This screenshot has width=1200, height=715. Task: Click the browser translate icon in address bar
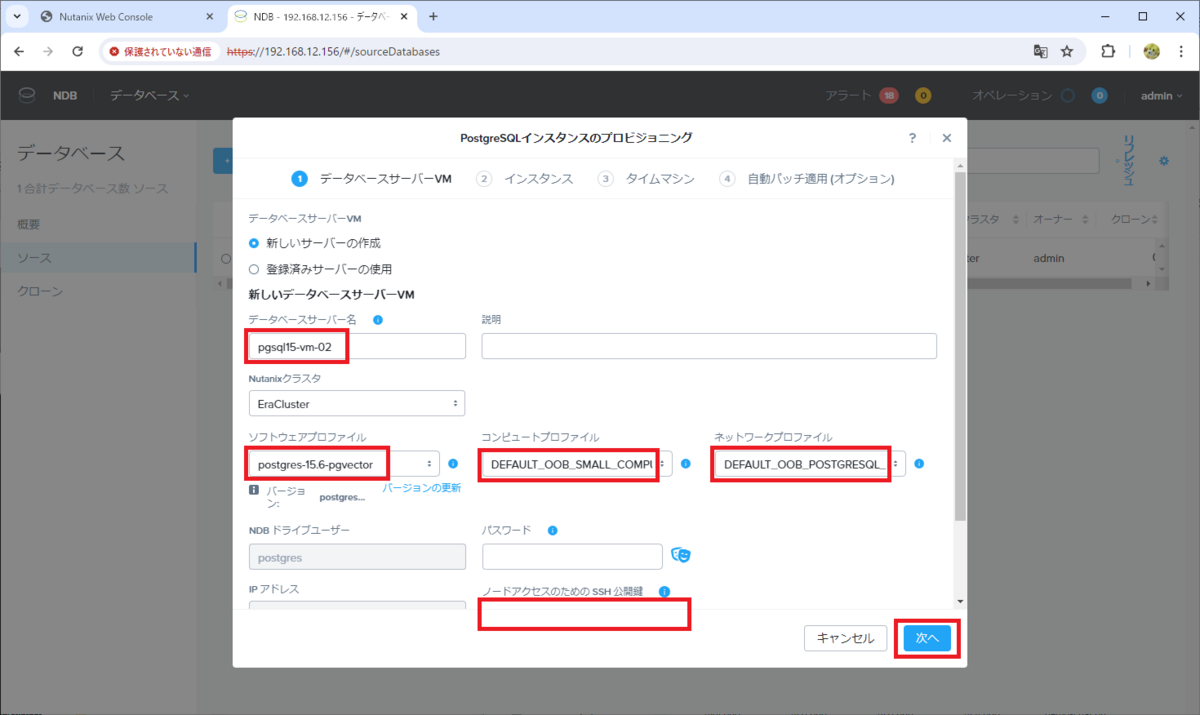point(1040,51)
